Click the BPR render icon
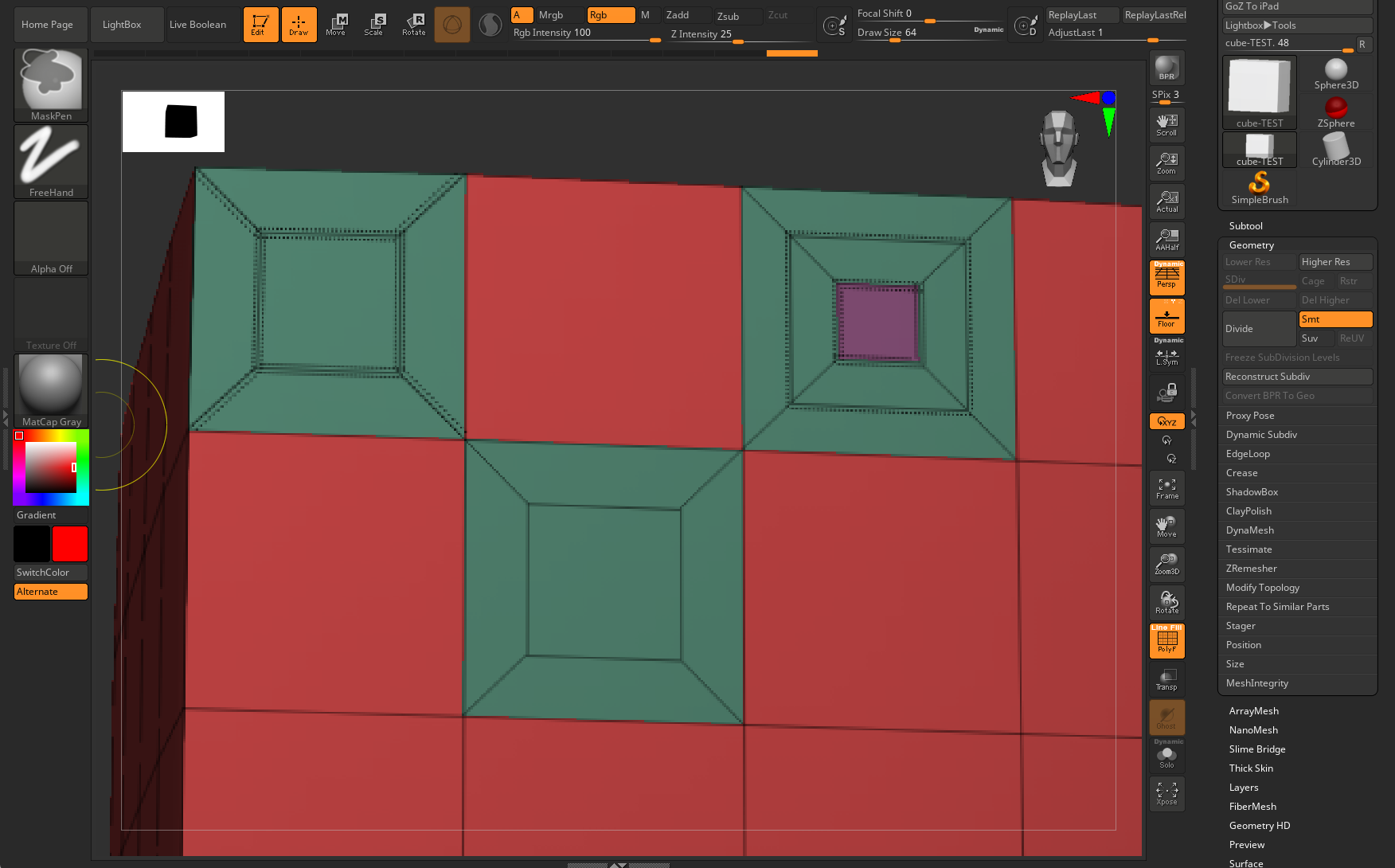1395x868 pixels. [x=1166, y=68]
